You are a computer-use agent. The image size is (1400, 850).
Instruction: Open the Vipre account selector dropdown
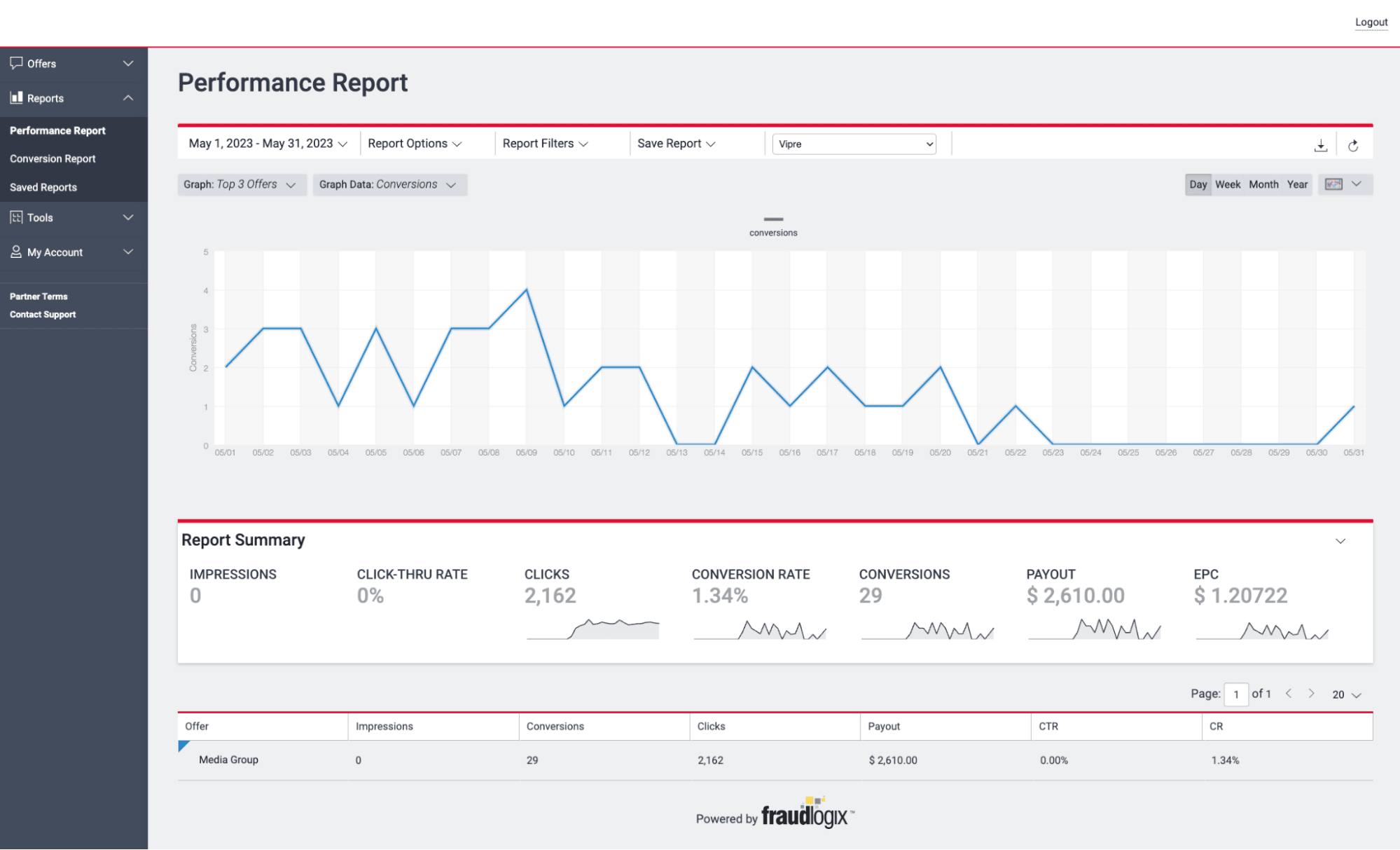click(854, 144)
